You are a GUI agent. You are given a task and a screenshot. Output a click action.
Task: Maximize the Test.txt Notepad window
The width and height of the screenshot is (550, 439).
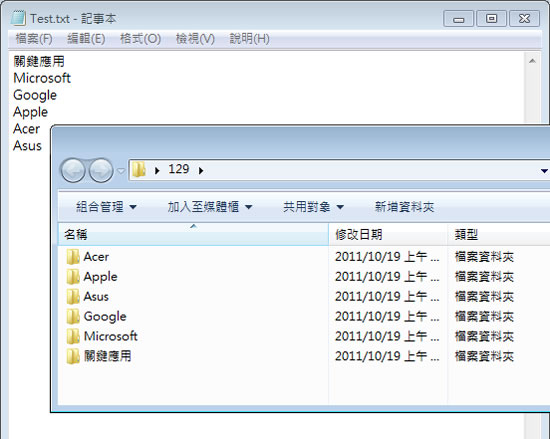491,19
